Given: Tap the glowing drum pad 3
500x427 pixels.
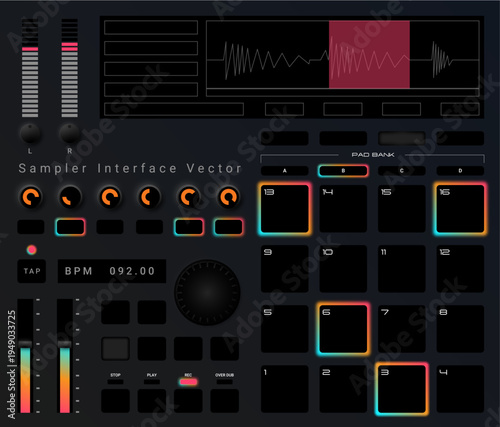Looking at the screenshot, I should click(402, 389).
